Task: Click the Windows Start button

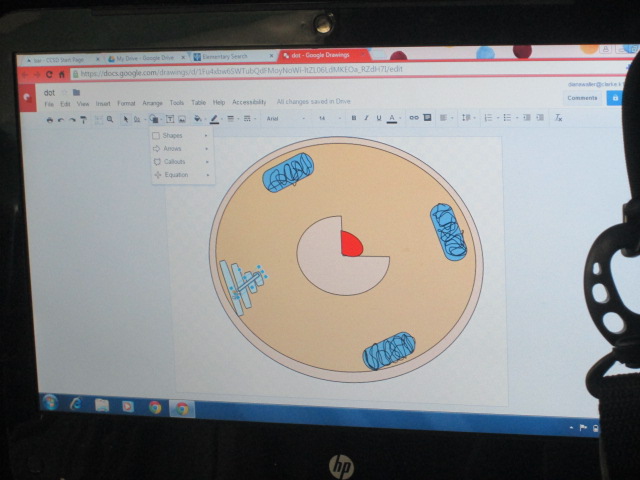Action: pyautogui.click(x=50, y=402)
